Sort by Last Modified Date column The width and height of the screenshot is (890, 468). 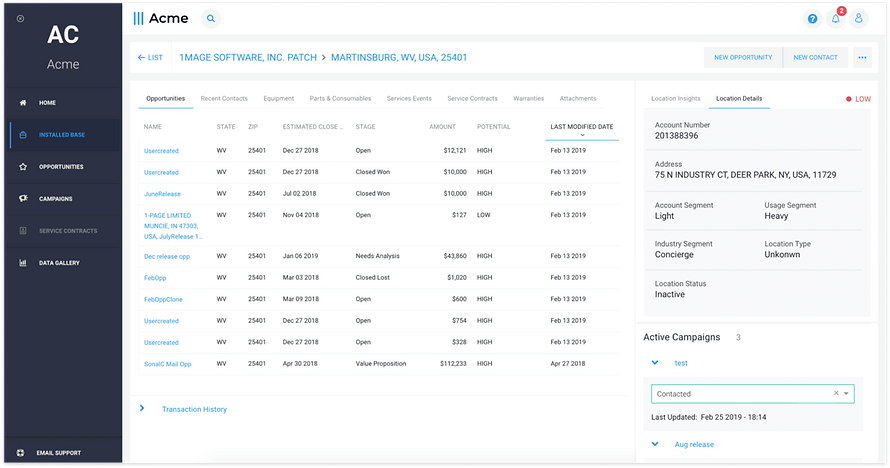[582, 127]
